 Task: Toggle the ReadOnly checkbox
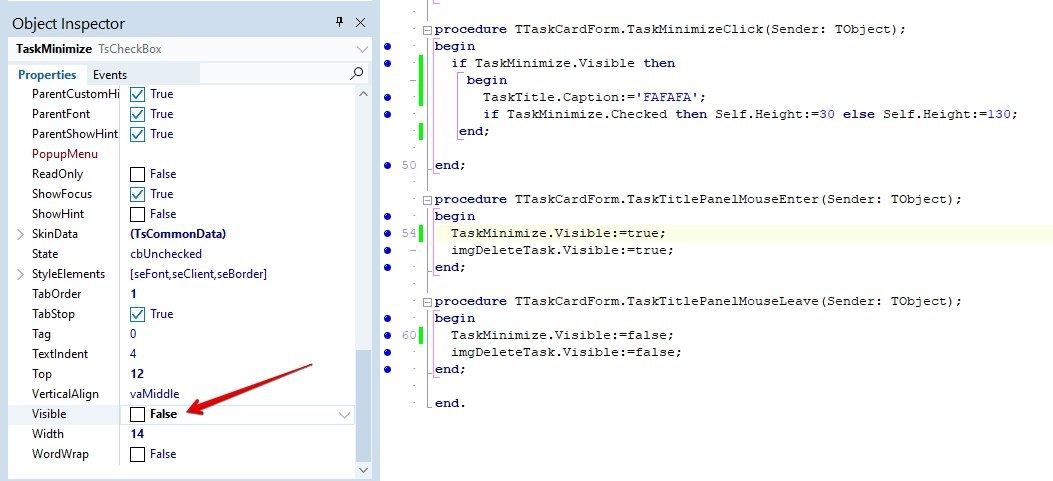(x=137, y=175)
